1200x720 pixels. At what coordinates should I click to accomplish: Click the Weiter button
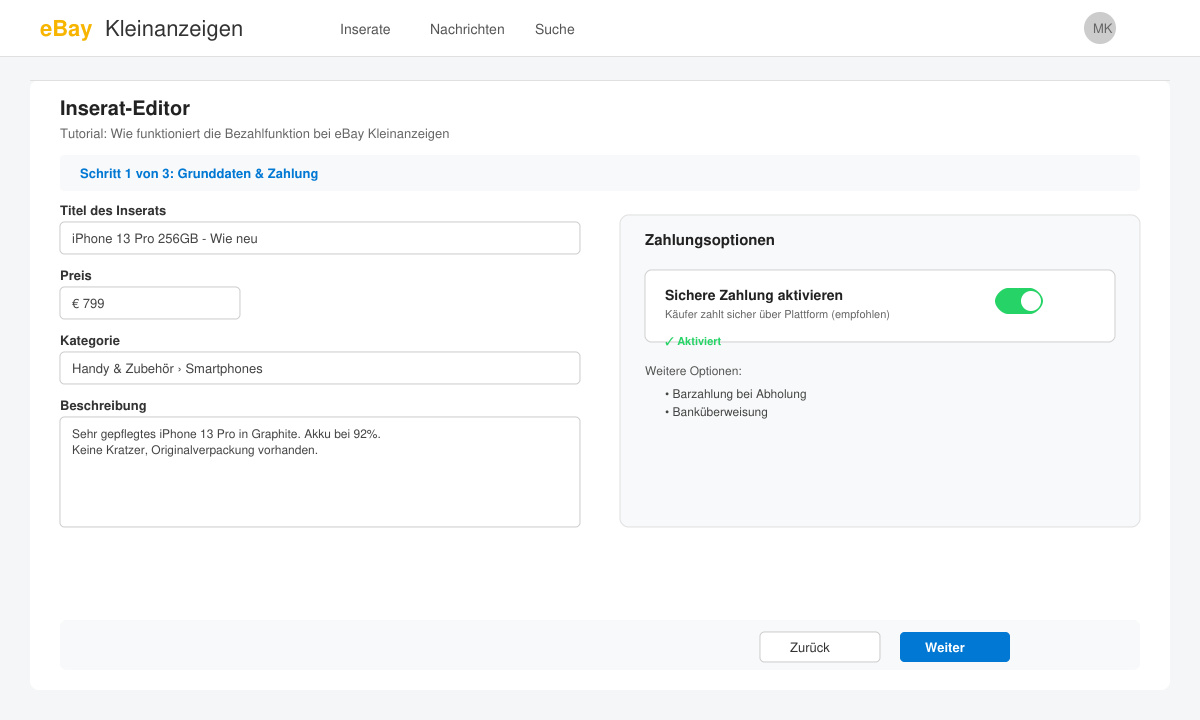pos(955,647)
